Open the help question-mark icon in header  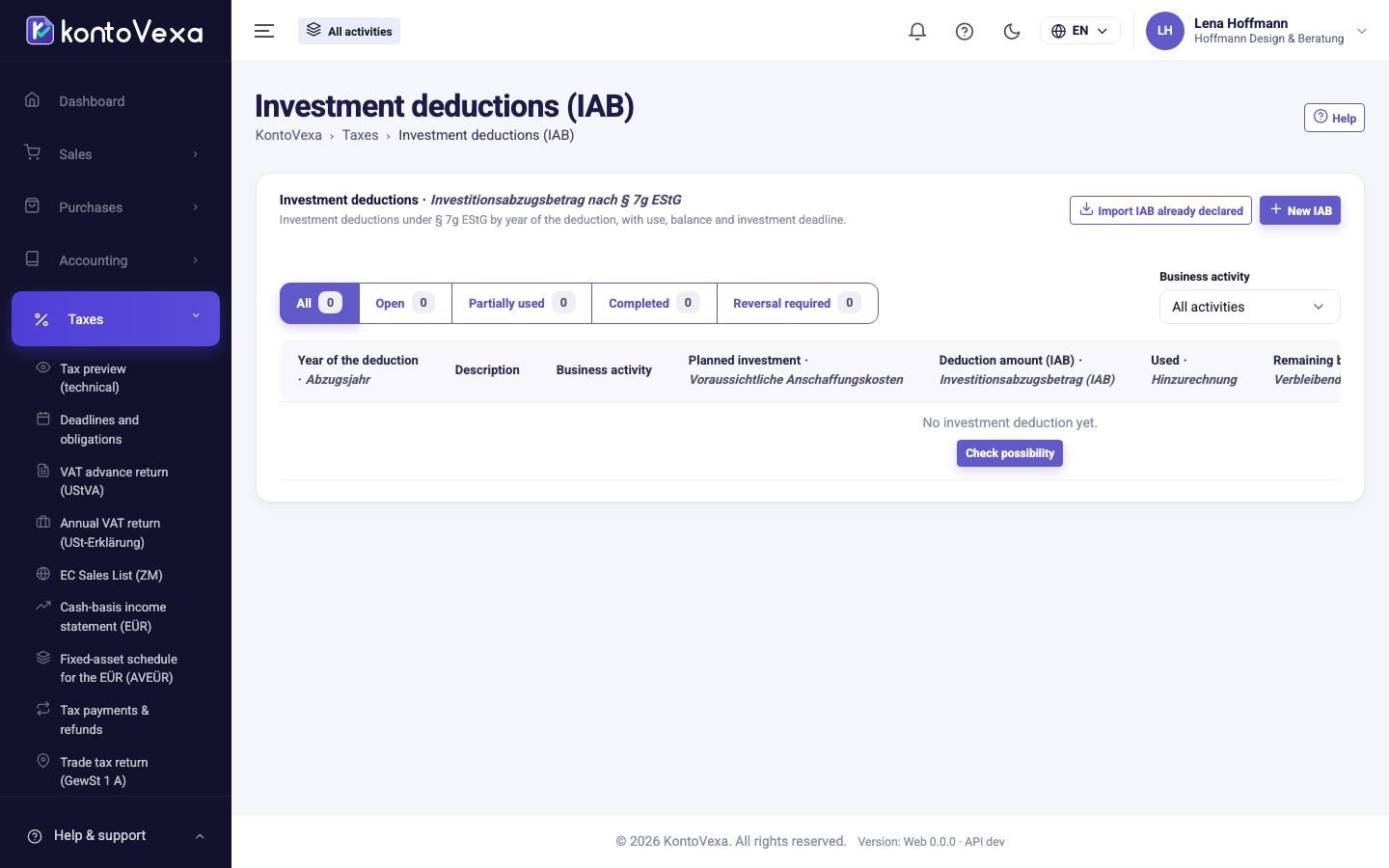[x=965, y=31]
